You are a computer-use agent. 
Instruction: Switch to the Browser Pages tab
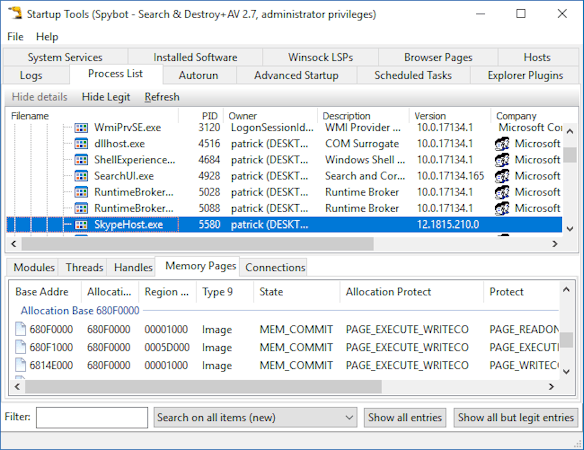438,57
